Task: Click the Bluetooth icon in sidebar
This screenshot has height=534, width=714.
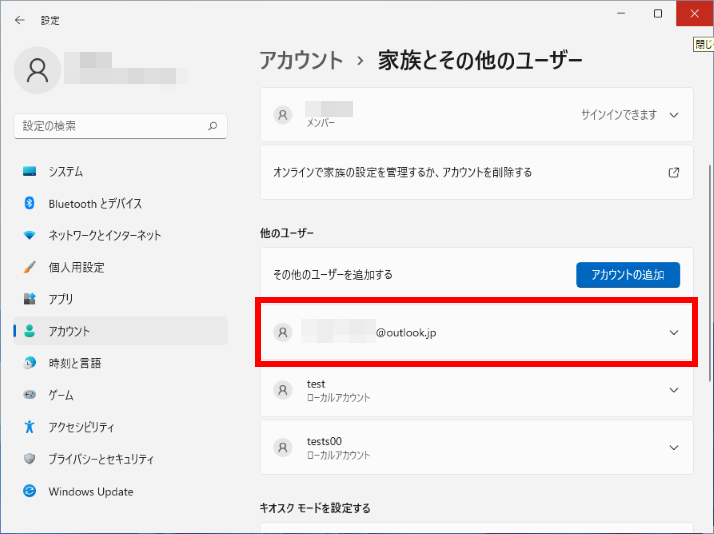Action: coord(30,203)
